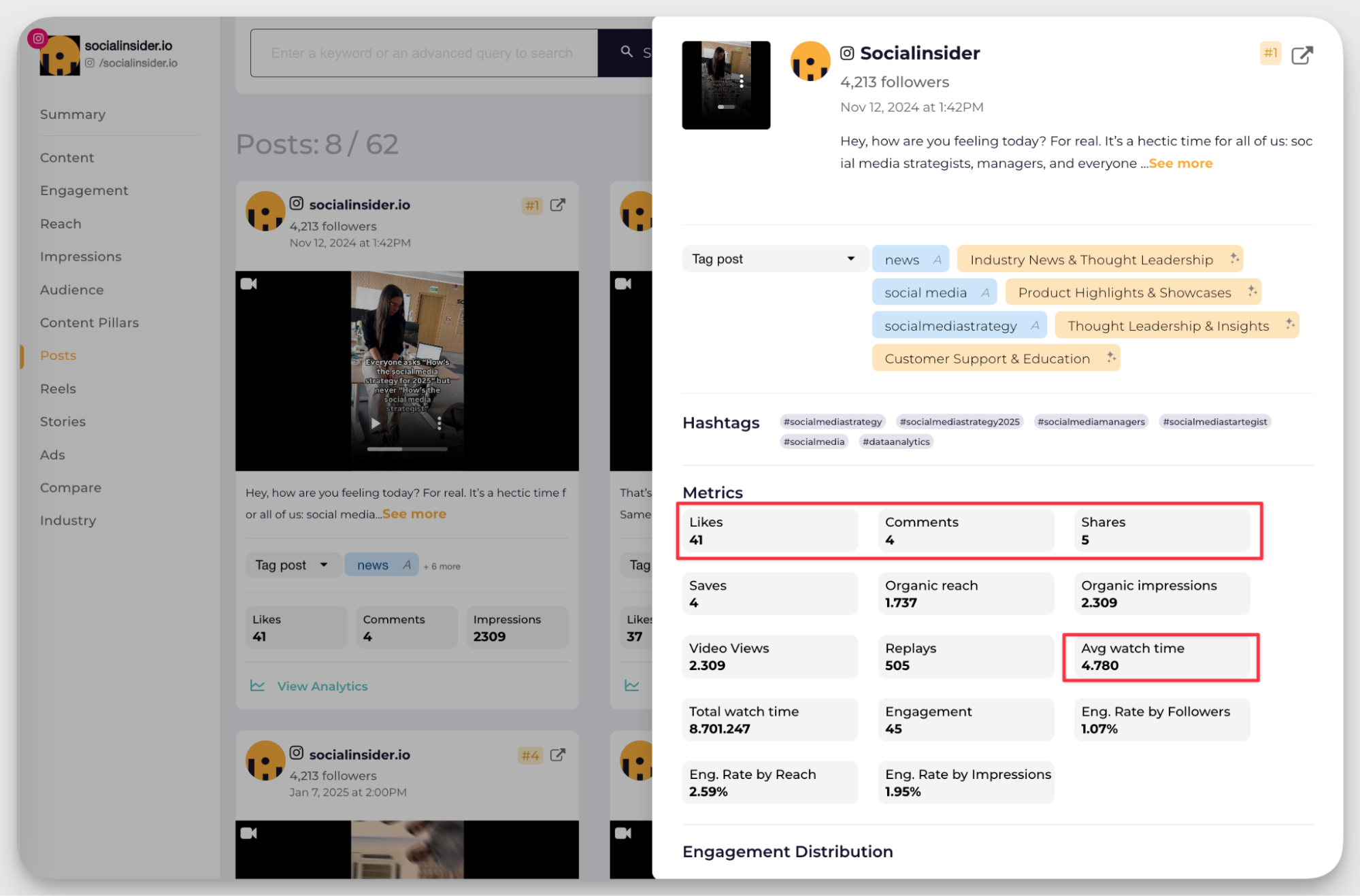The image size is (1360, 896).
Task: Click the keyword search input field
Action: [x=423, y=52]
